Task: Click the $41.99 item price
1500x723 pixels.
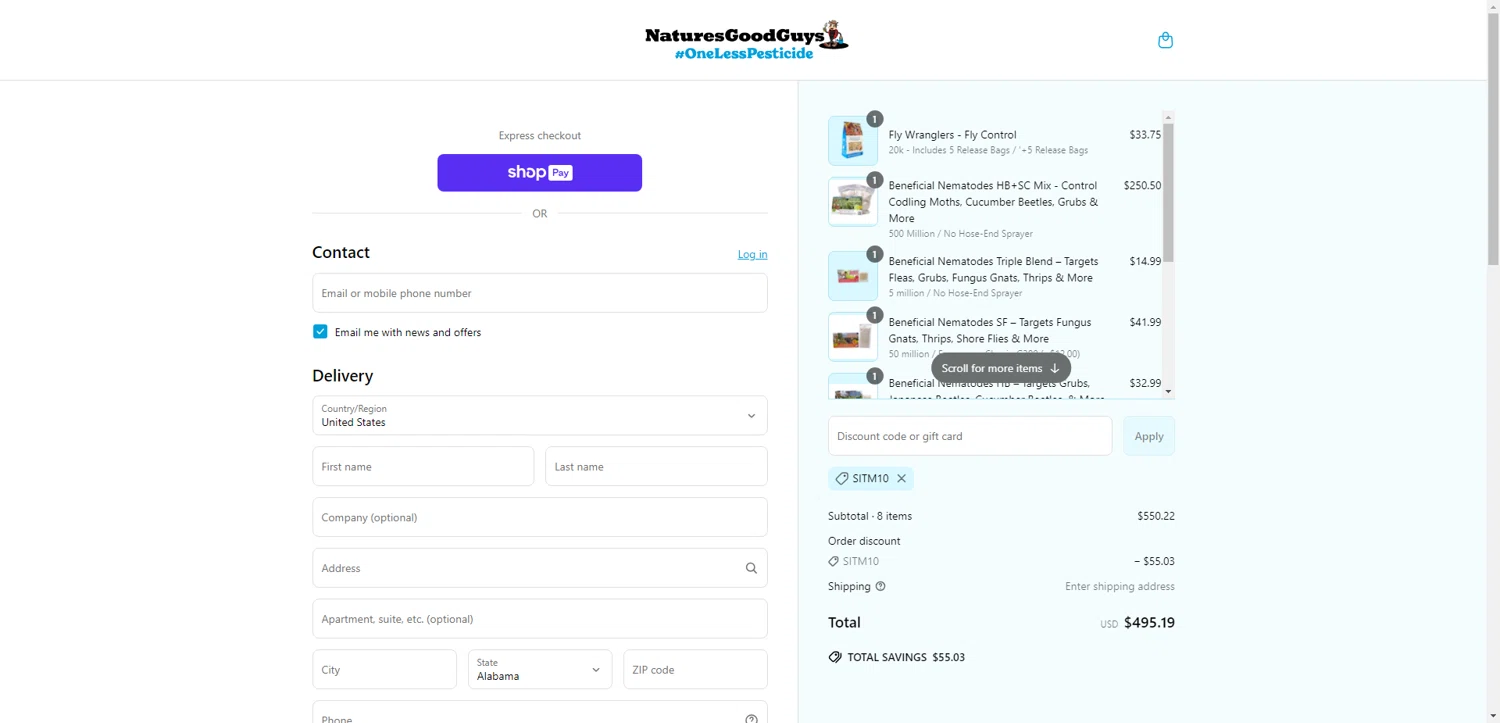Action: (1145, 323)
